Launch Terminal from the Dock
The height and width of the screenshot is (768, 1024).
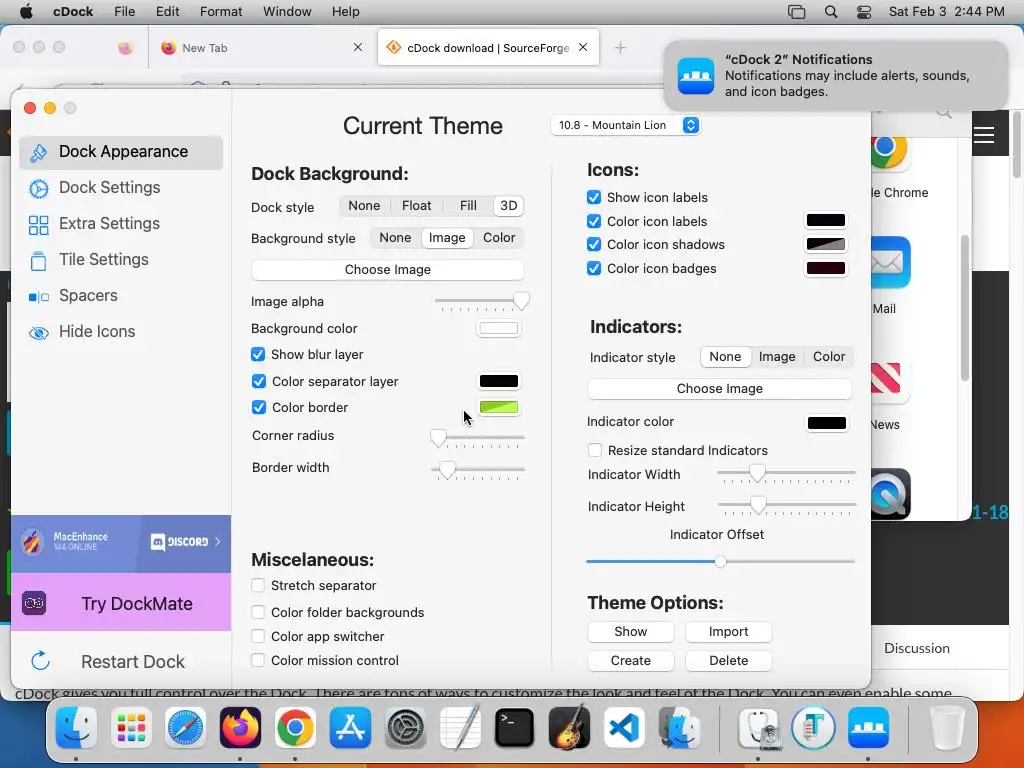pyautogui.click(x=515, y=727)
